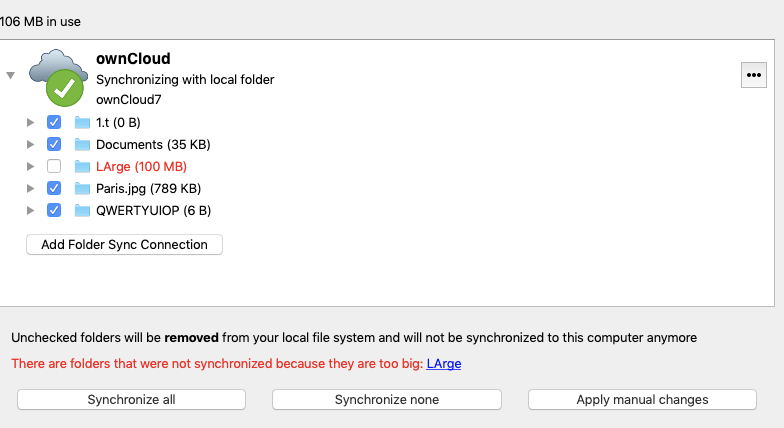This screenshot has height=428, width=784.
Task: Open the three-dots account options menu
Action: tap(754, 75)
